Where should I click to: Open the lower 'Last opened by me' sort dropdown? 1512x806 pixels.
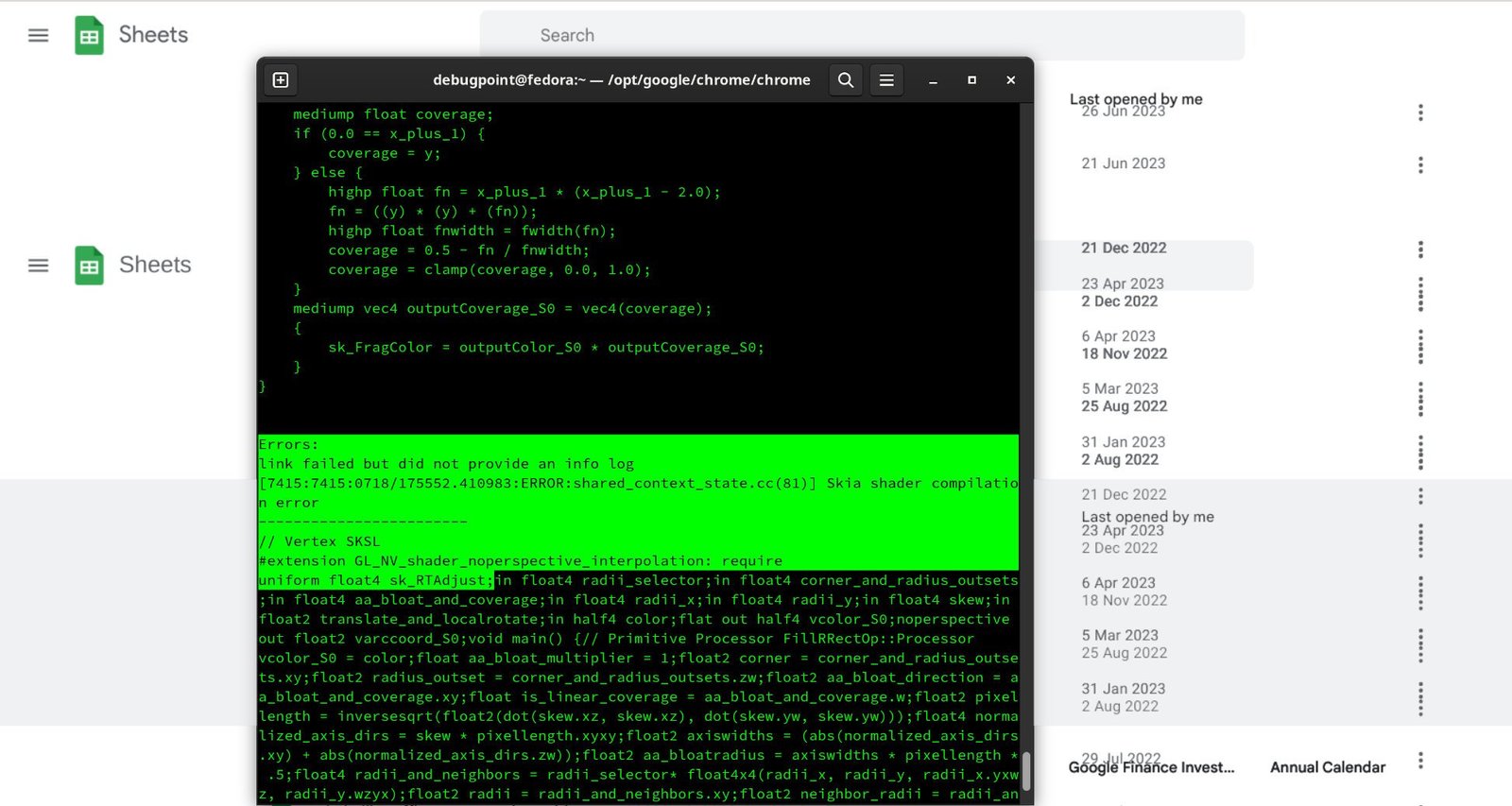[x=1147, y=516]
